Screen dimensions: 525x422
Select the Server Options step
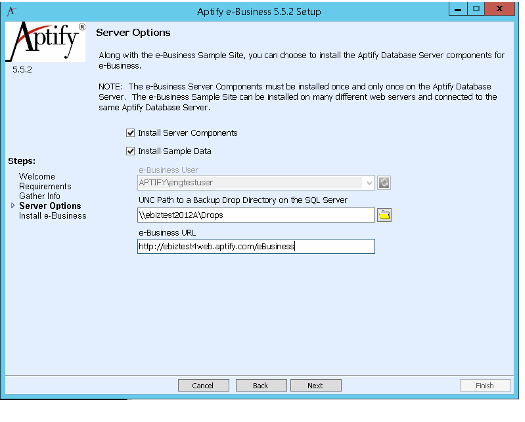pos(50,206)
